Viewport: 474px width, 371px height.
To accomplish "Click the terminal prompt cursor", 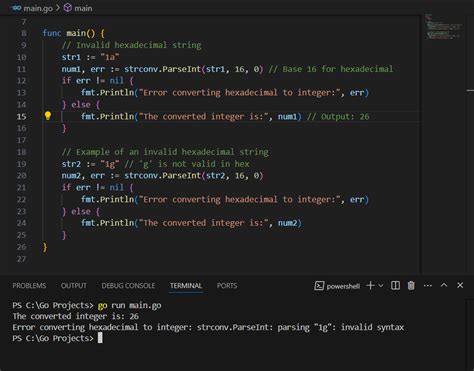I will [x=100, y=338].
